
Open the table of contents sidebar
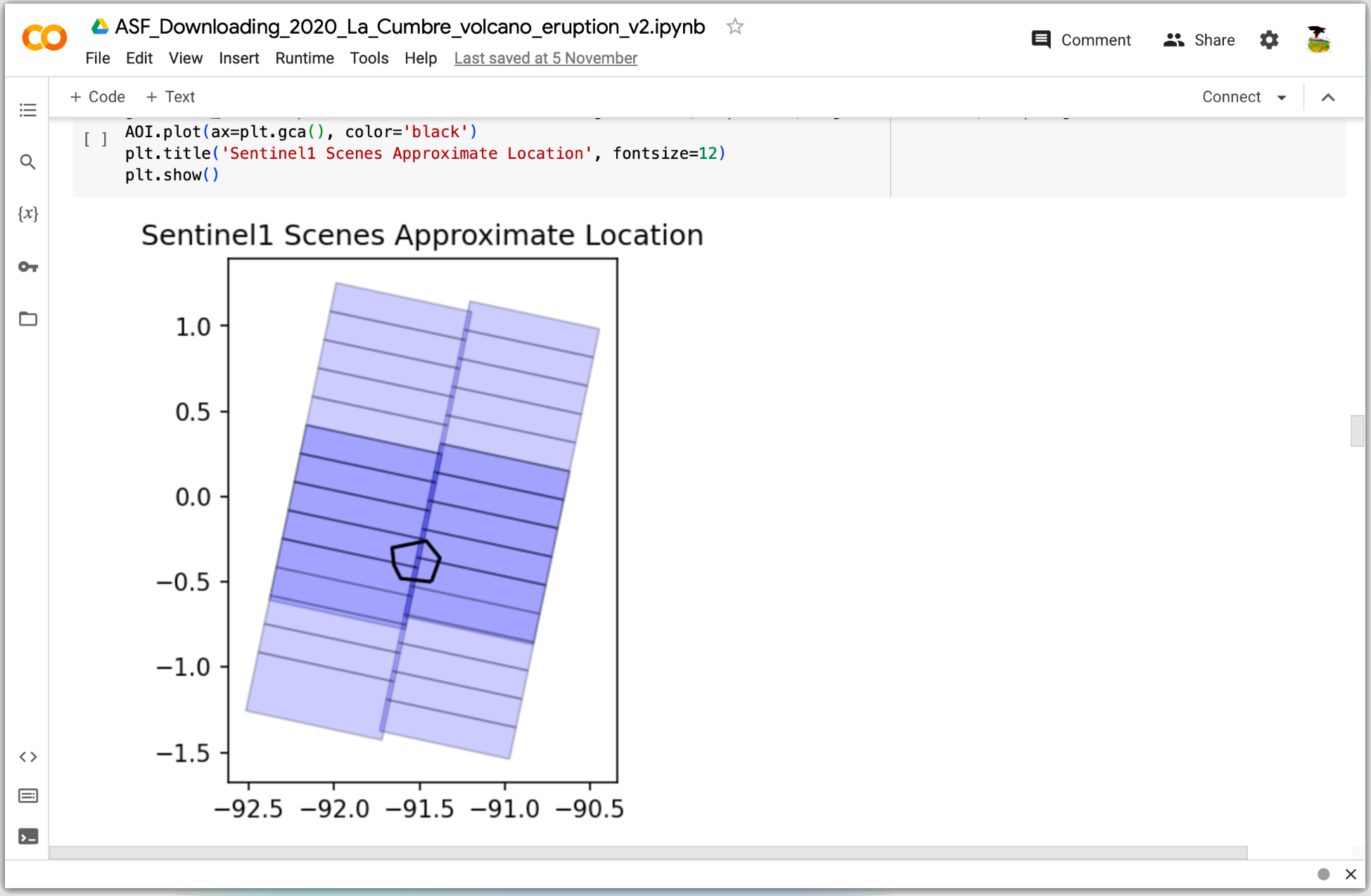[x=28, y=110]
